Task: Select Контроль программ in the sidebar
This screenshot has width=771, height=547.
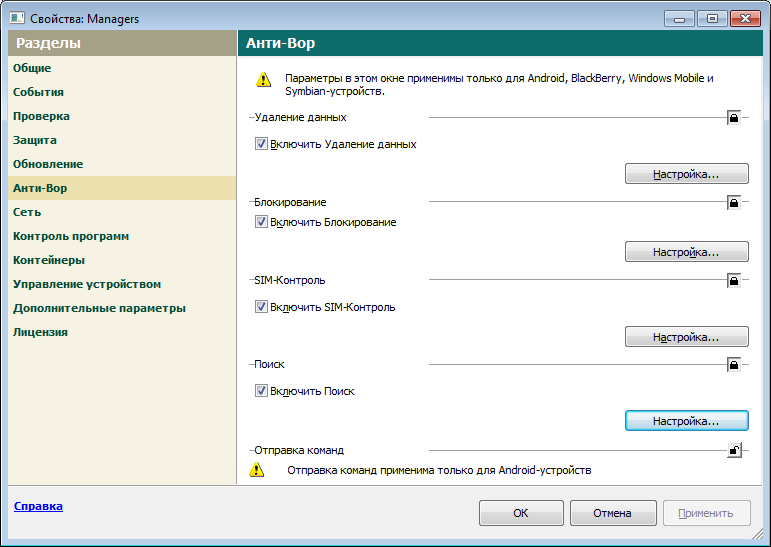Action: pyautogui.click(x=71, y=236)
